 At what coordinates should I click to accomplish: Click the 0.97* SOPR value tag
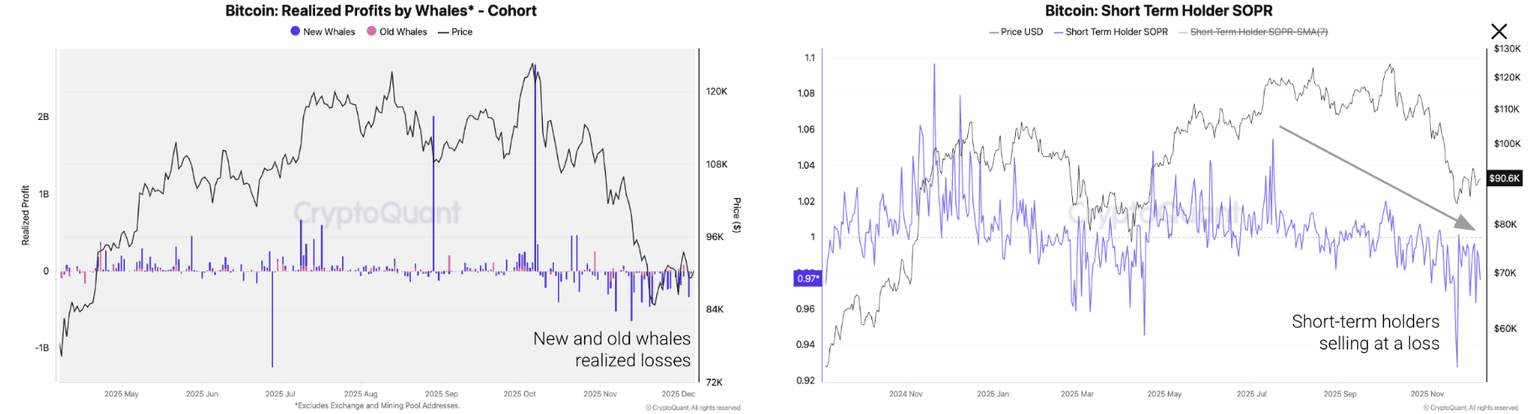pos(807,277)
